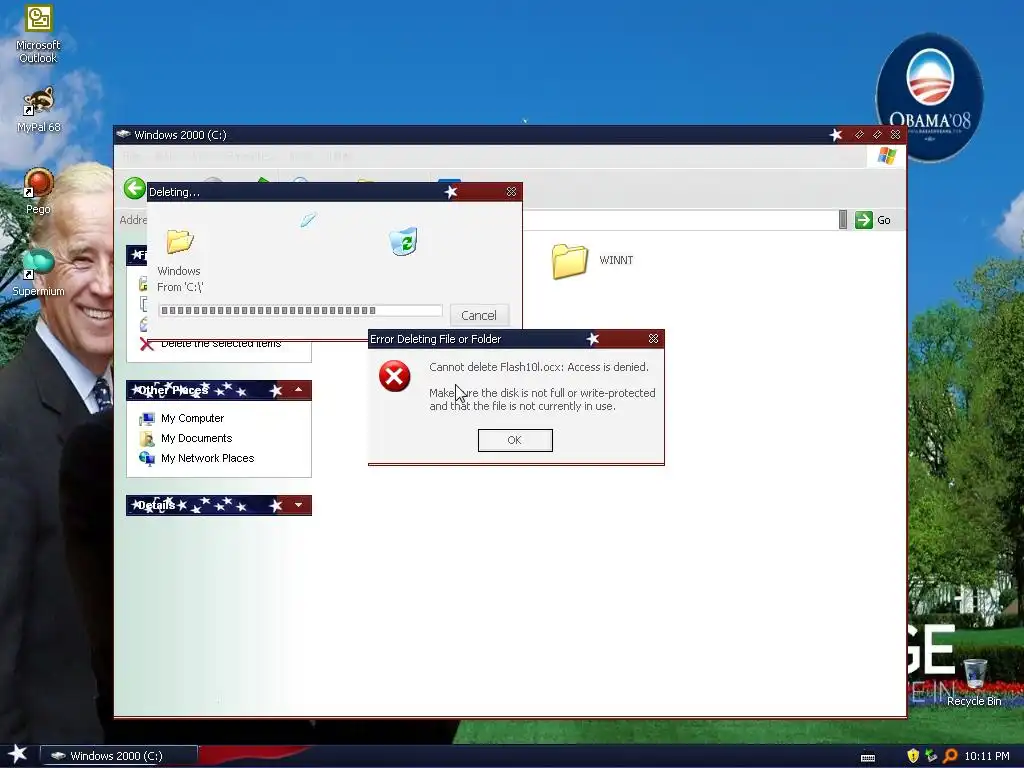The image size is (1024, 768).
Task: Click the green Go arrow icon
Action: (863, 220)
